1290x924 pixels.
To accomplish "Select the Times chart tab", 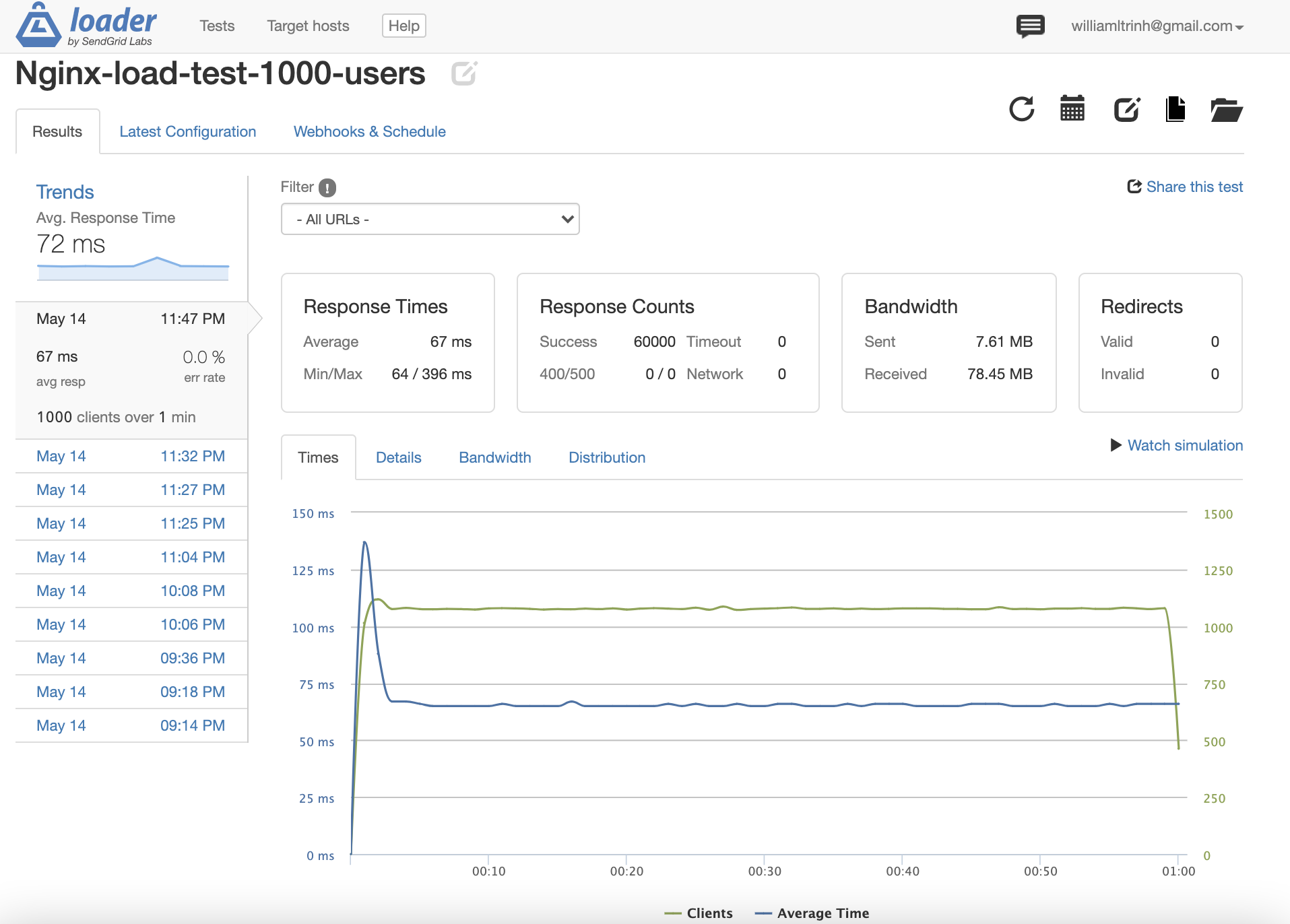I will [318, 457].
